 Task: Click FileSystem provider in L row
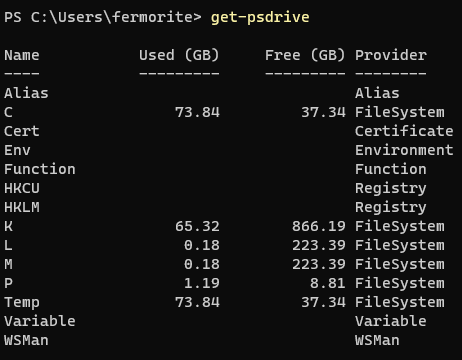400,245
